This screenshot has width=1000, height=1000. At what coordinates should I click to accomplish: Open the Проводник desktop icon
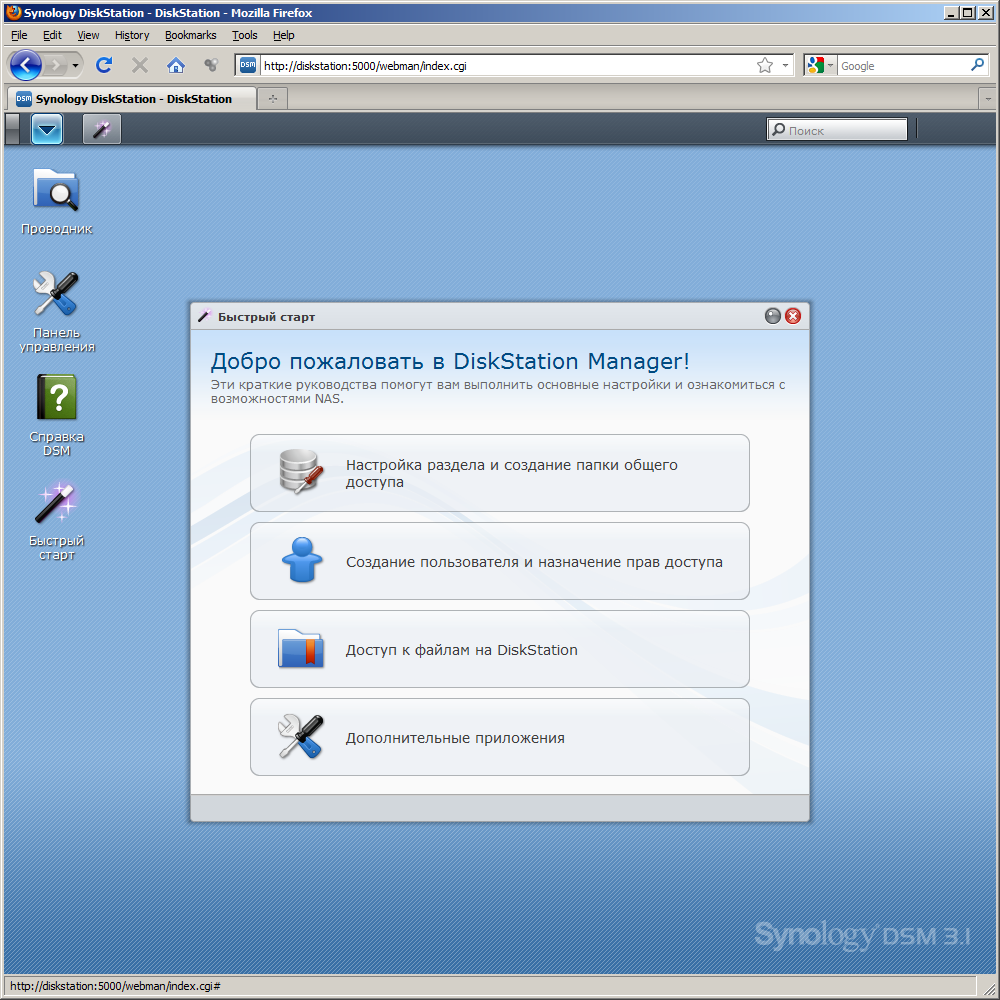point(56,201)
